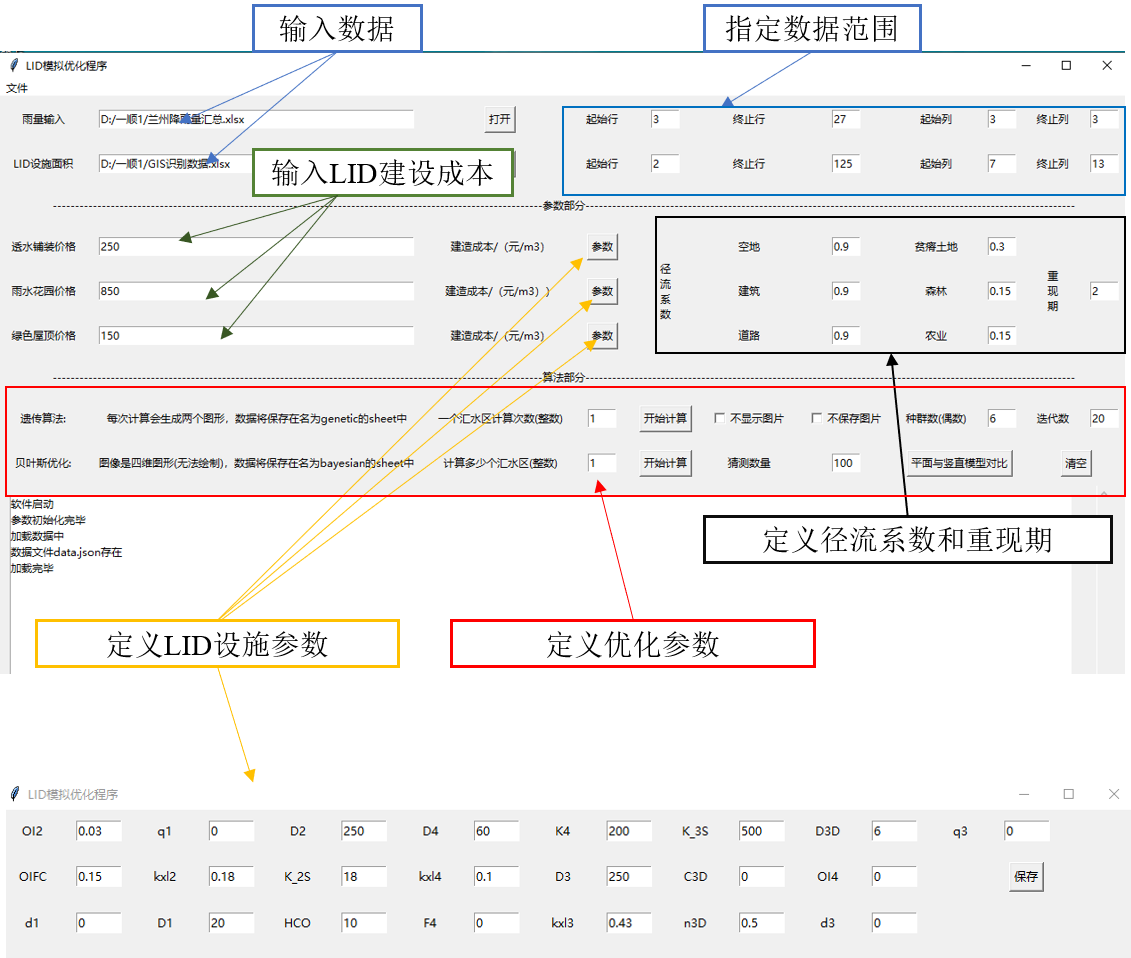Open 参数 settings for 雨水花园 garden
The width and height of the screenshot is (1131, 958).
pyautogui.click(x=602, y=291)
